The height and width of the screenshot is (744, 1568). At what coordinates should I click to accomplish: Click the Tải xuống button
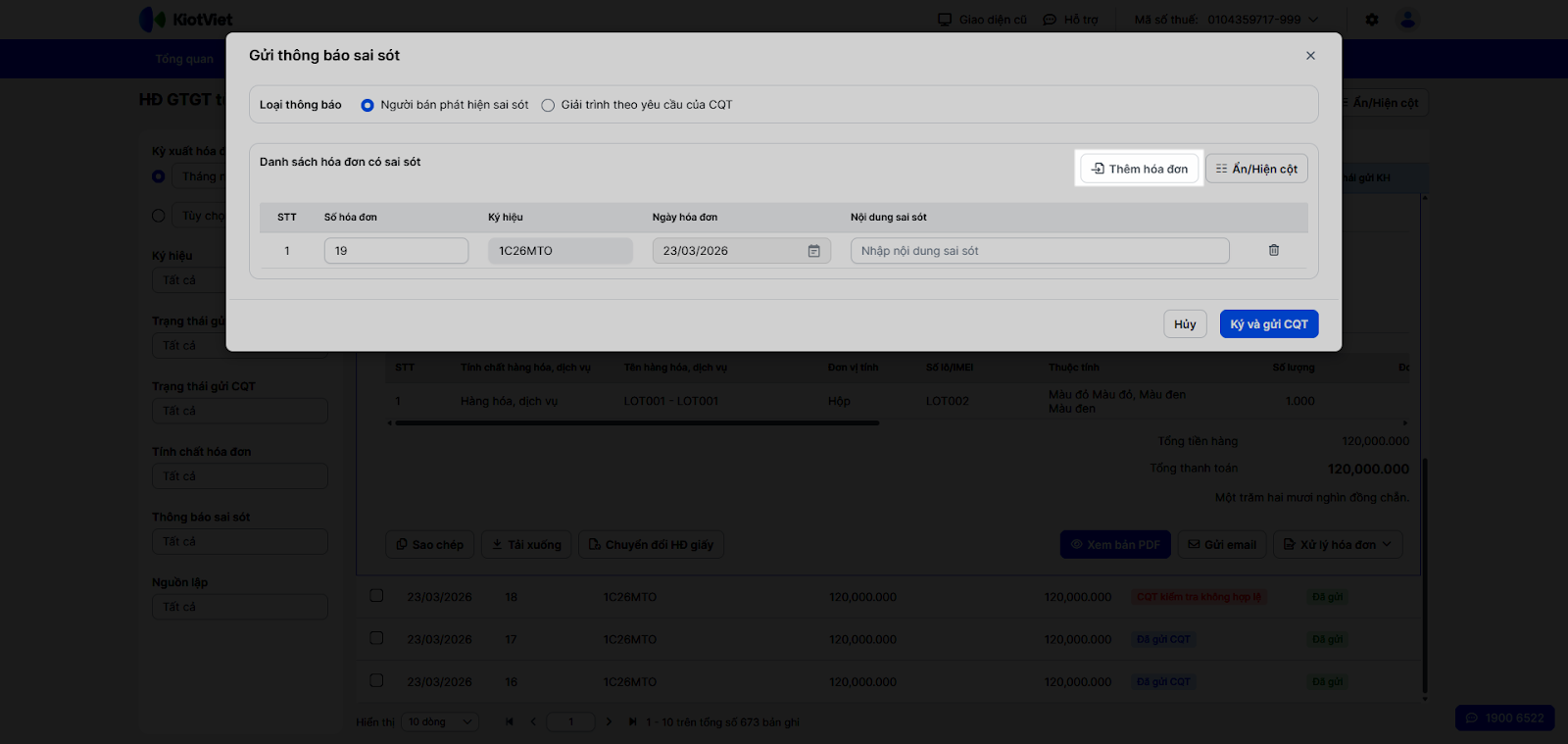pyautogui.click(x=526, y=545)
